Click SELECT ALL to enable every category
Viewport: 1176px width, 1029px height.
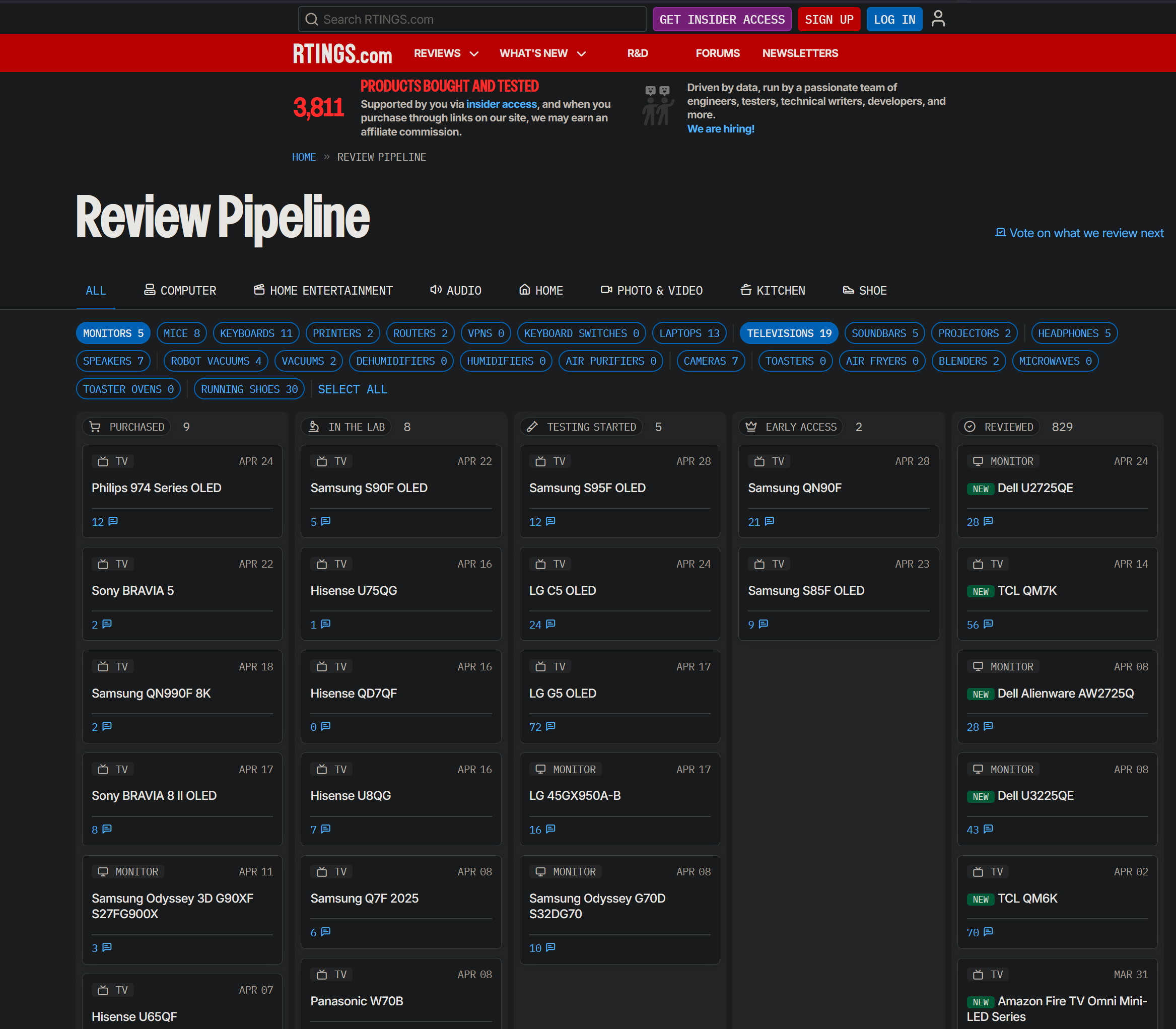(x=353, y=389)
